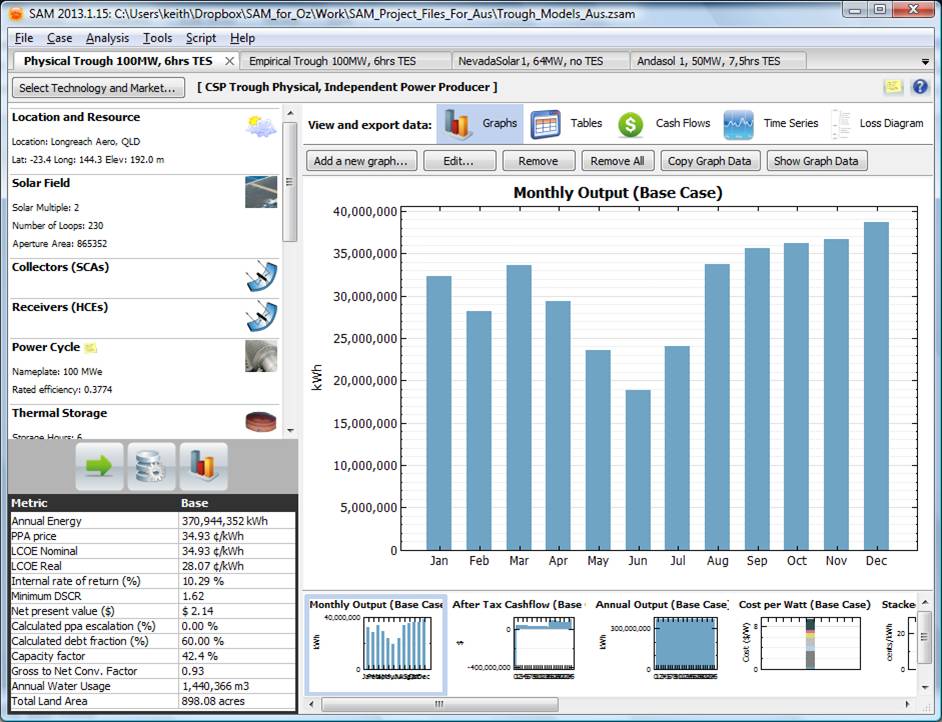The image size is (942, 722).
Task: Click the bar chart icon beside the database icon
Action: coord(203,466)
